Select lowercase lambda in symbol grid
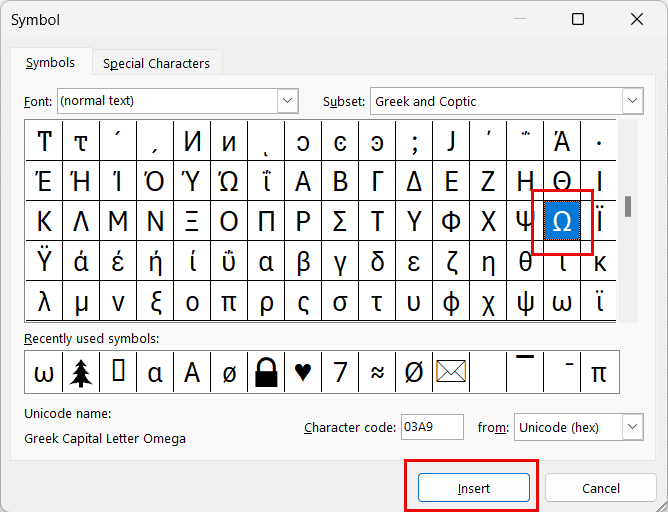668x512 pixels. point(44,301)
